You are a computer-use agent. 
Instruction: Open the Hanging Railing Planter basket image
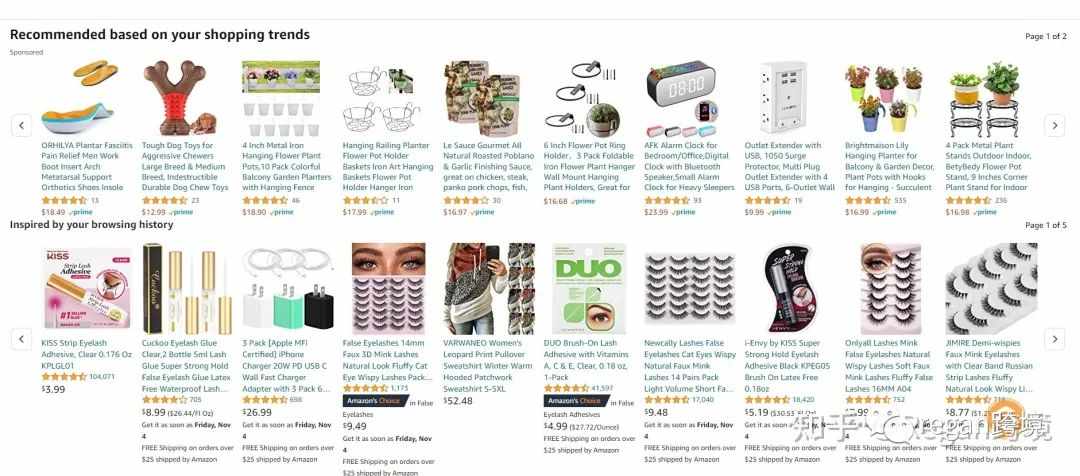pos(381,98)
